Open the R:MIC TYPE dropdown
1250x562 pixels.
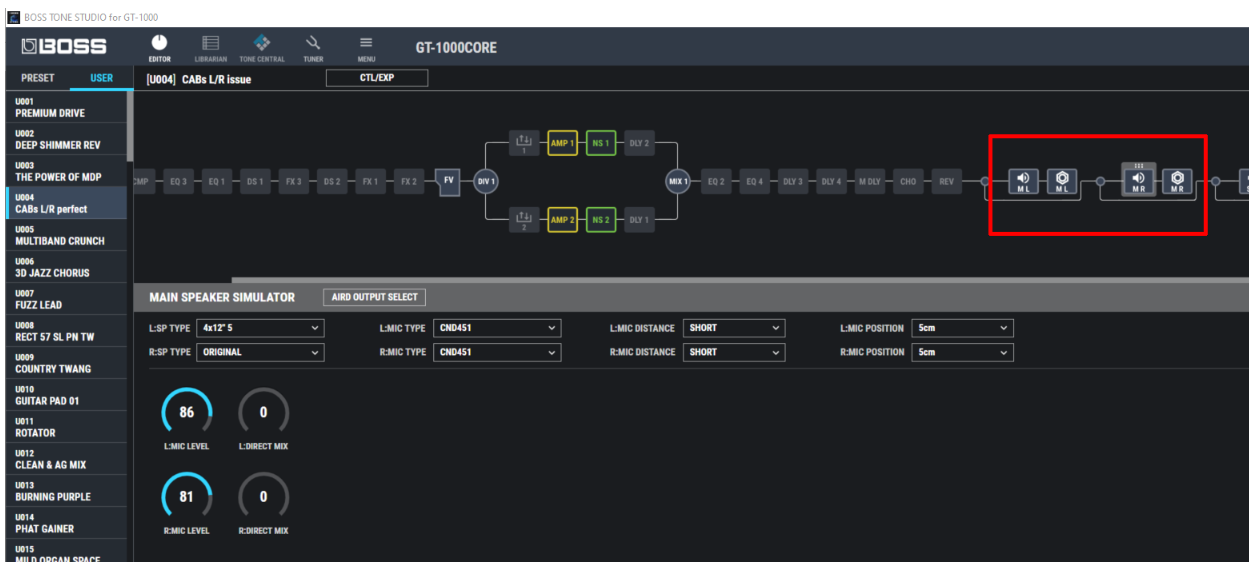point(497,352)
